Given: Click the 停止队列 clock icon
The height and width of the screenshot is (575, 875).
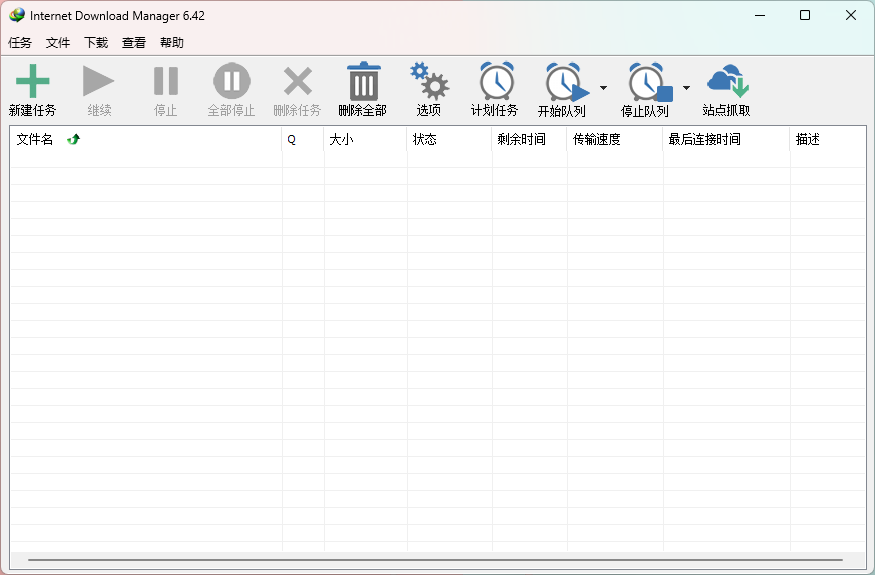Looking at the screenshot, I should 650,82.
